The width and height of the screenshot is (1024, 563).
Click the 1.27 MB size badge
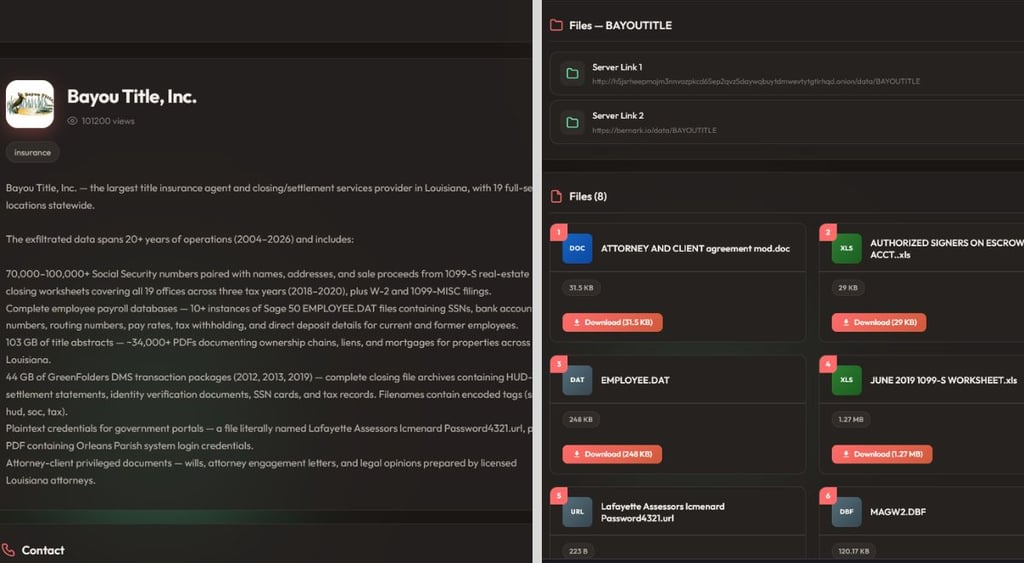click(851, 420)
